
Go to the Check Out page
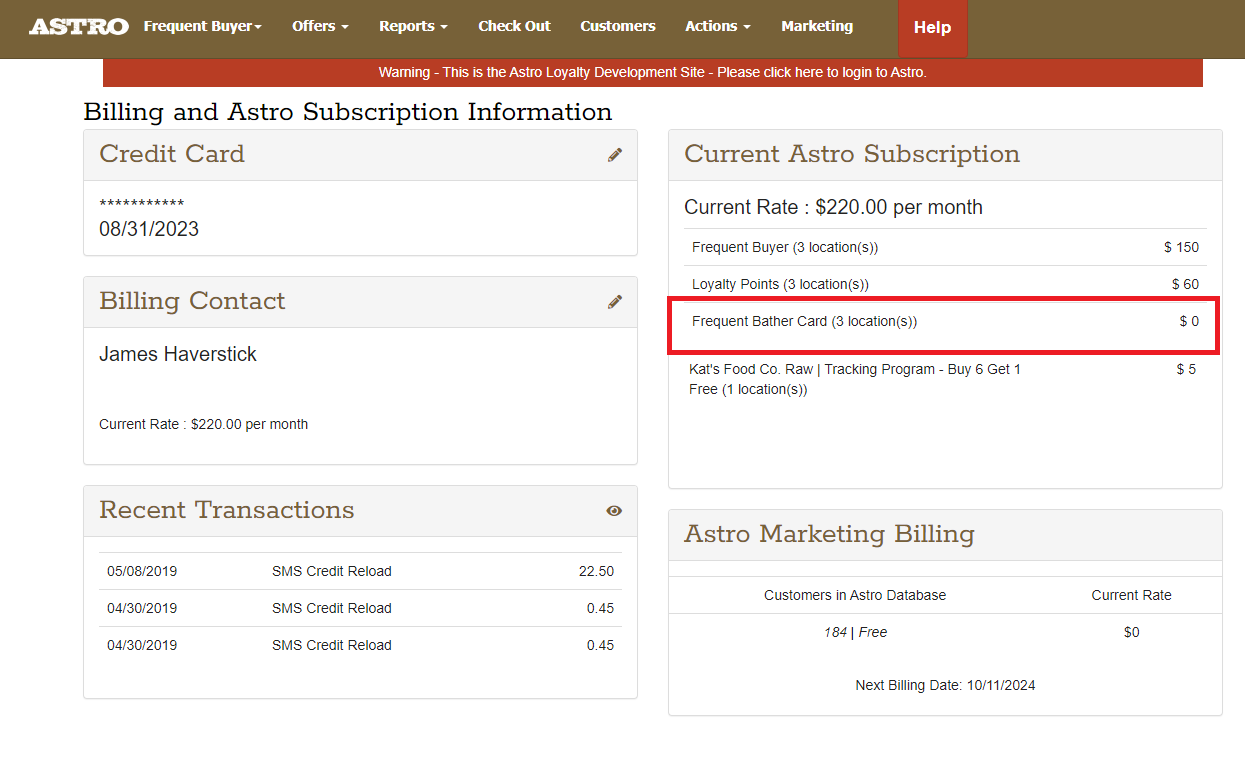coord(514,27)
